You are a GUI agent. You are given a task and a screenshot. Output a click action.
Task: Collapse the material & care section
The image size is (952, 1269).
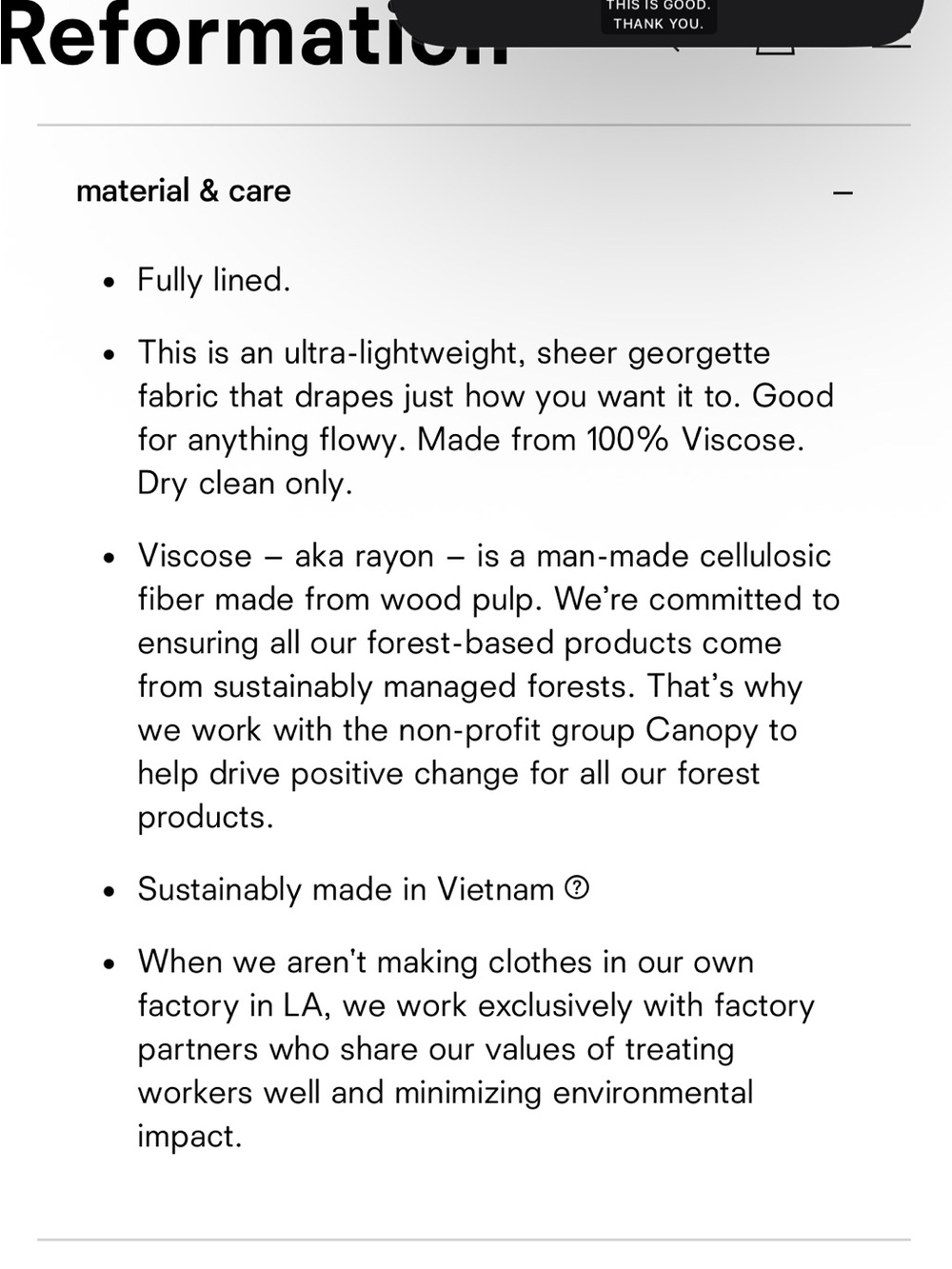click(464, 191)
